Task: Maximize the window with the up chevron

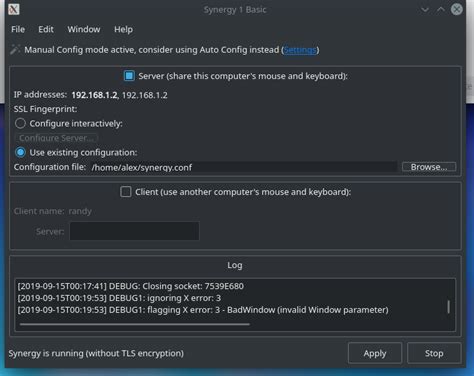Action: pyautogui.click(x=441, y=9)
